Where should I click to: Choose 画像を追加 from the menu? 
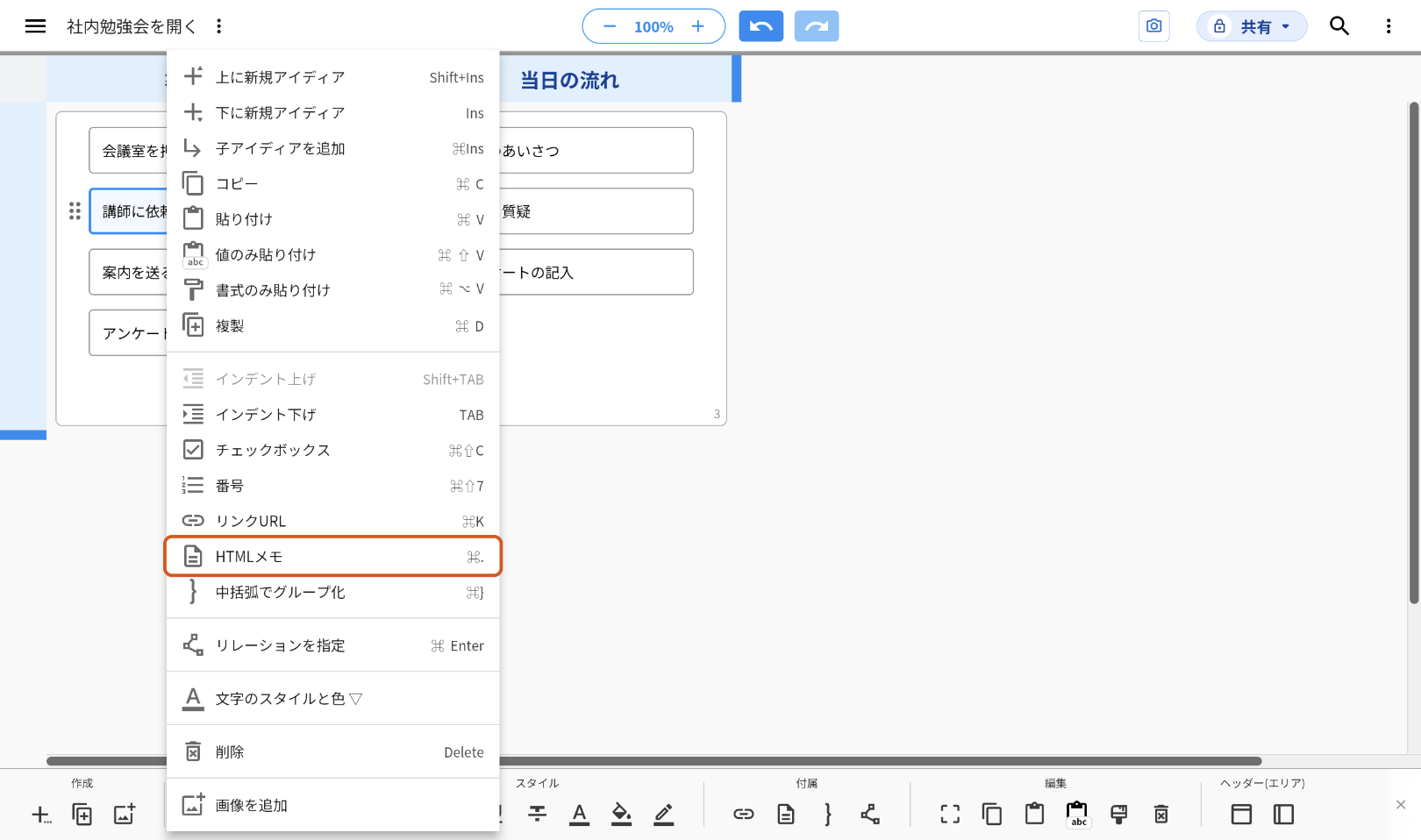(333, 805)
